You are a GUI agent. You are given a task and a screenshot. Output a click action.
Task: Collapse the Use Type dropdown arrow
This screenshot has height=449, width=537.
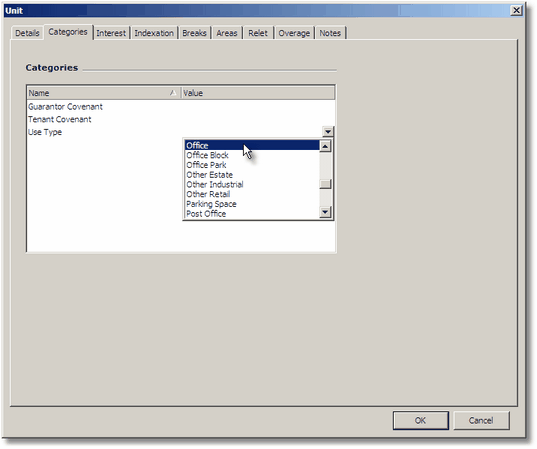[328, 132]
